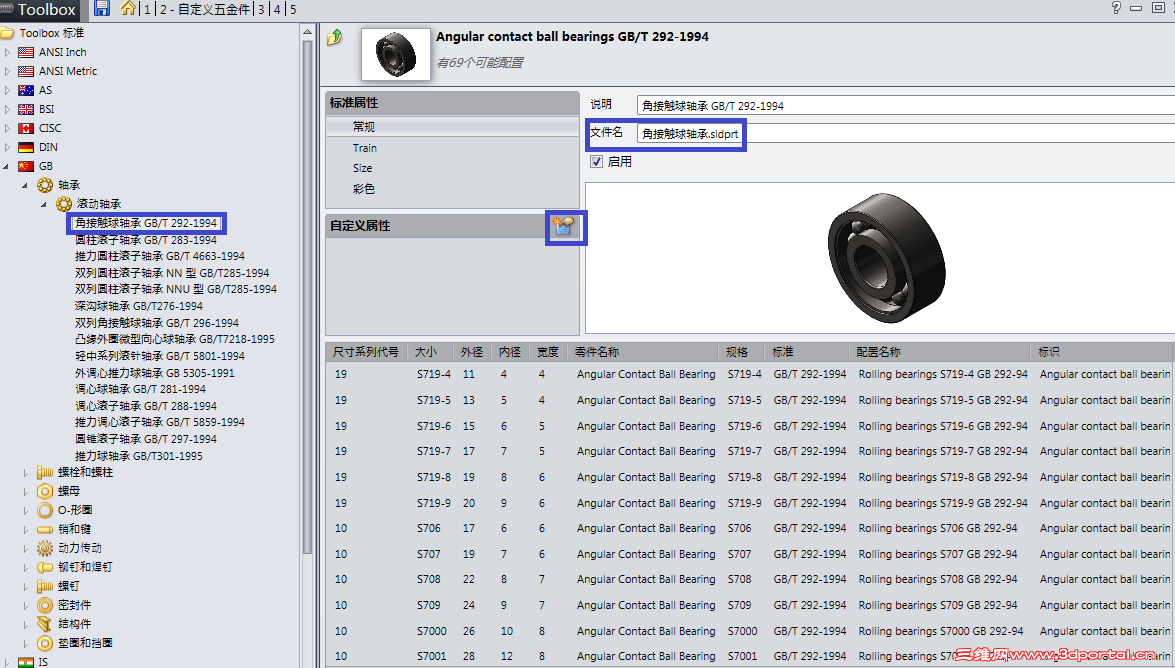Go to step 3 in toolbar
The width and height of the screenshot is (1175, 668).
[x=262, y=9]
